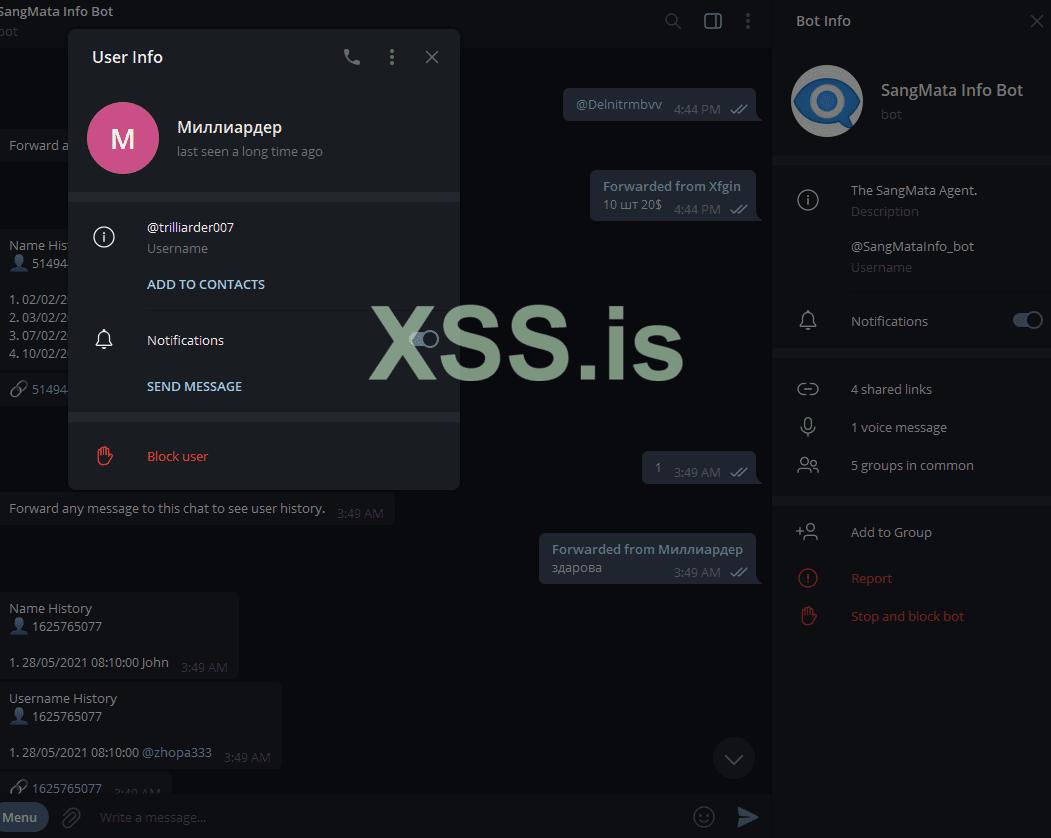Click SangMata Info Bot chat title
The image size is (1051, 838).
56,11
